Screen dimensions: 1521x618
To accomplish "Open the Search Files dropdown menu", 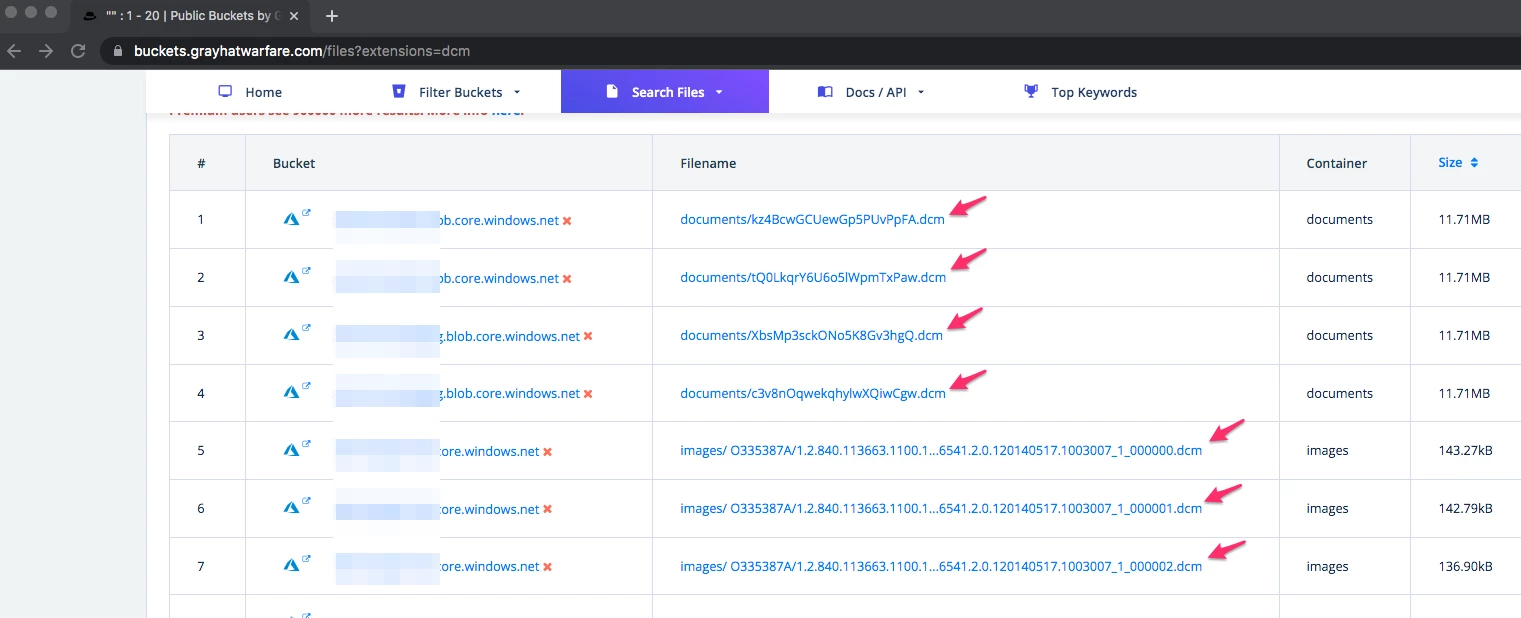I will (x=665, y=92).
